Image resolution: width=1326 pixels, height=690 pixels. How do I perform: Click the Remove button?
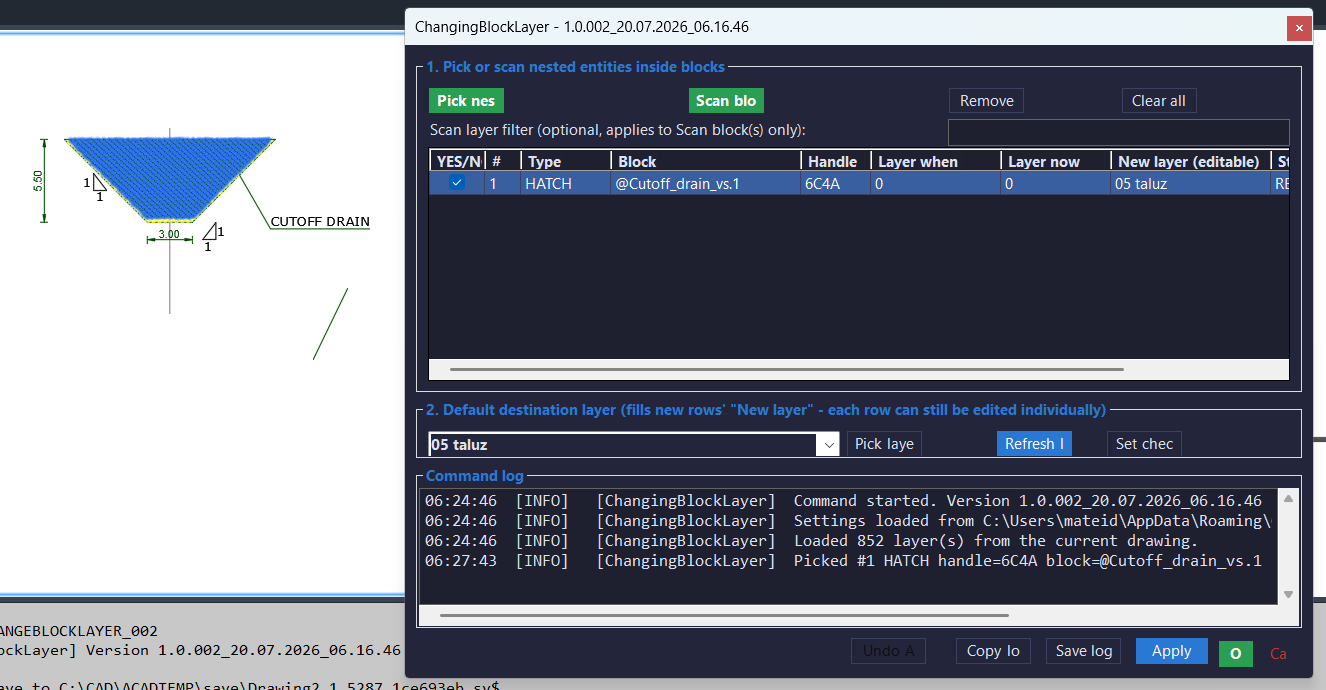[986, 101]
